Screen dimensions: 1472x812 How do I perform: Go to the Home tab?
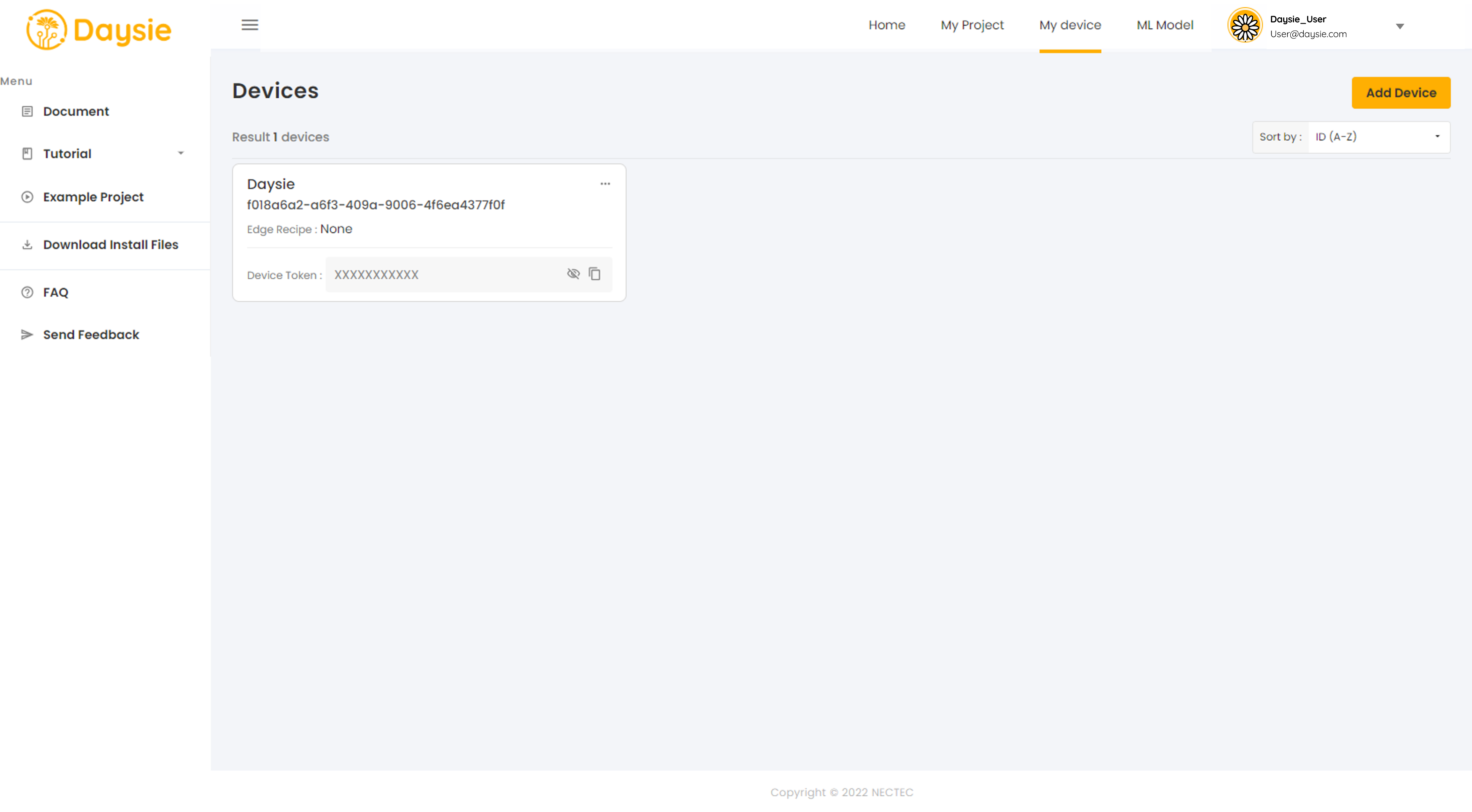pos(886,25)
